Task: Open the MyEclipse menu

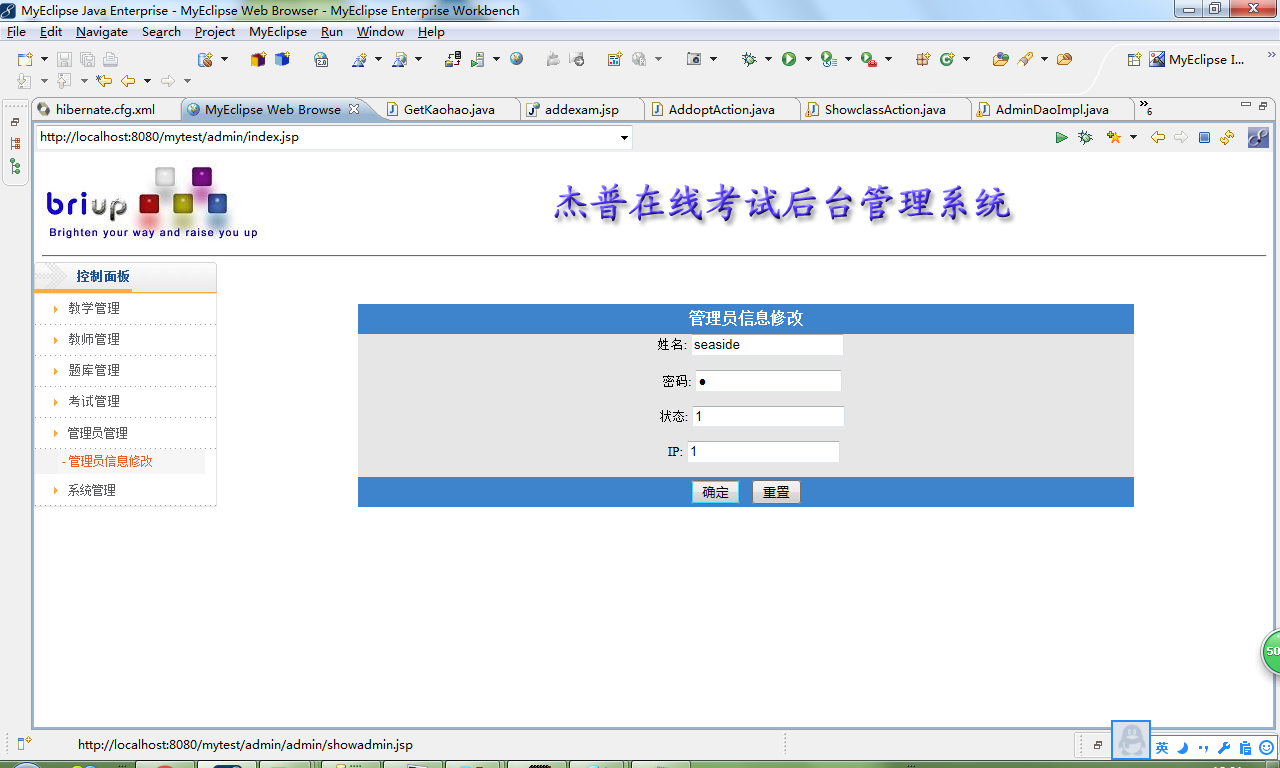Action: (278, 31)
